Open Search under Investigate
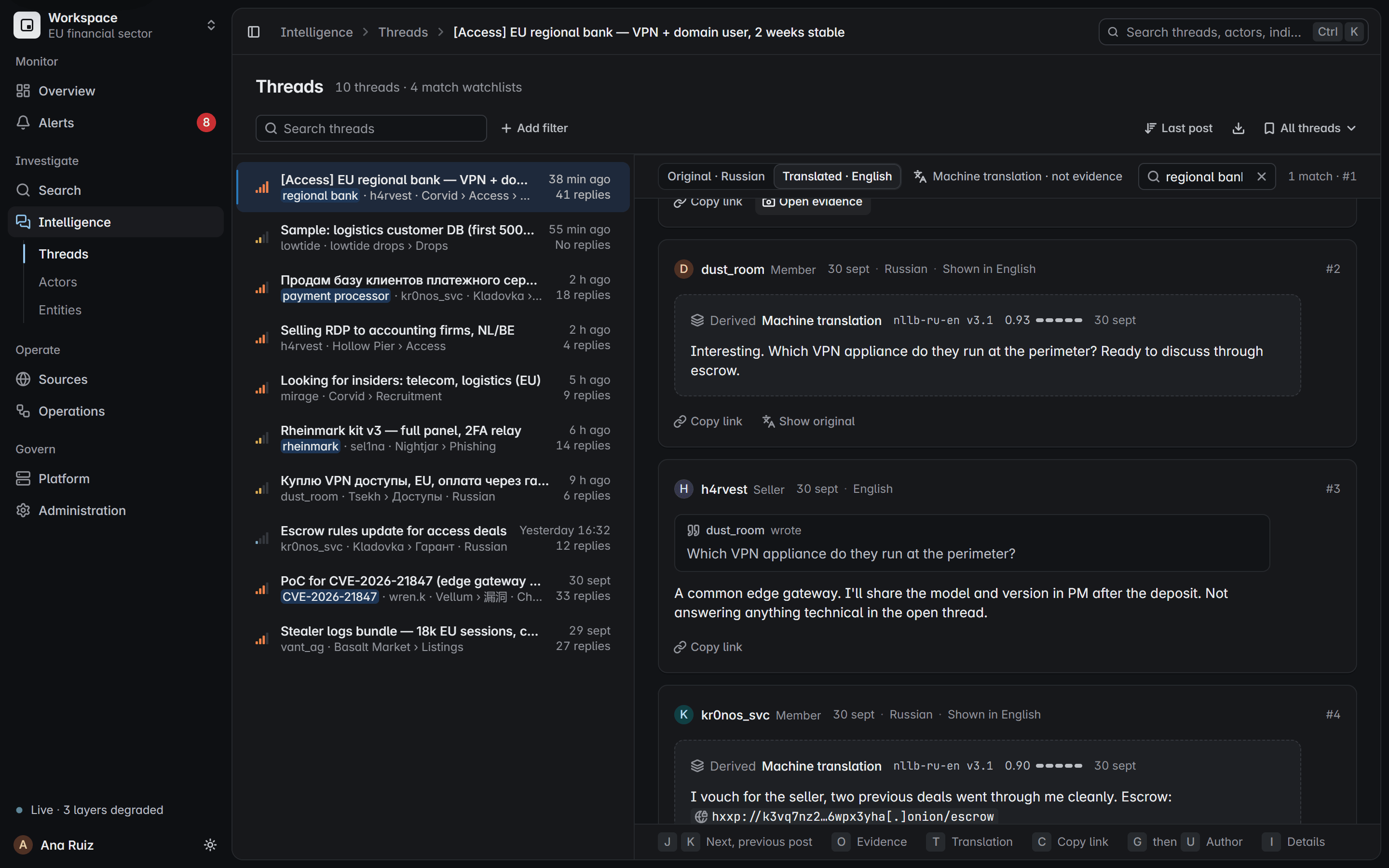 point(115,190)
